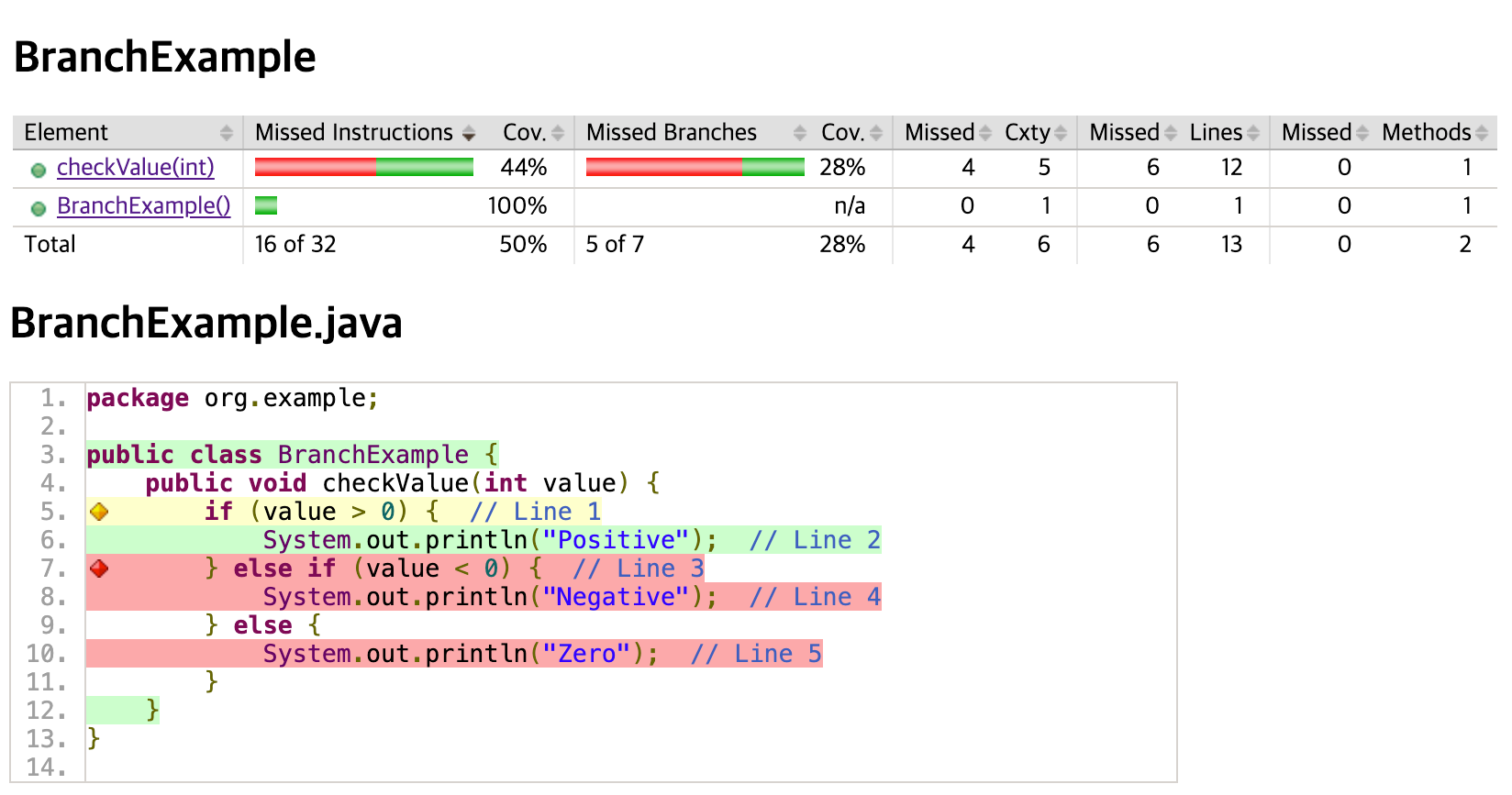The height and width of the screenshot is (795, 1512).
Task: Click the println("Positive") source line
Action: (484, 540)
